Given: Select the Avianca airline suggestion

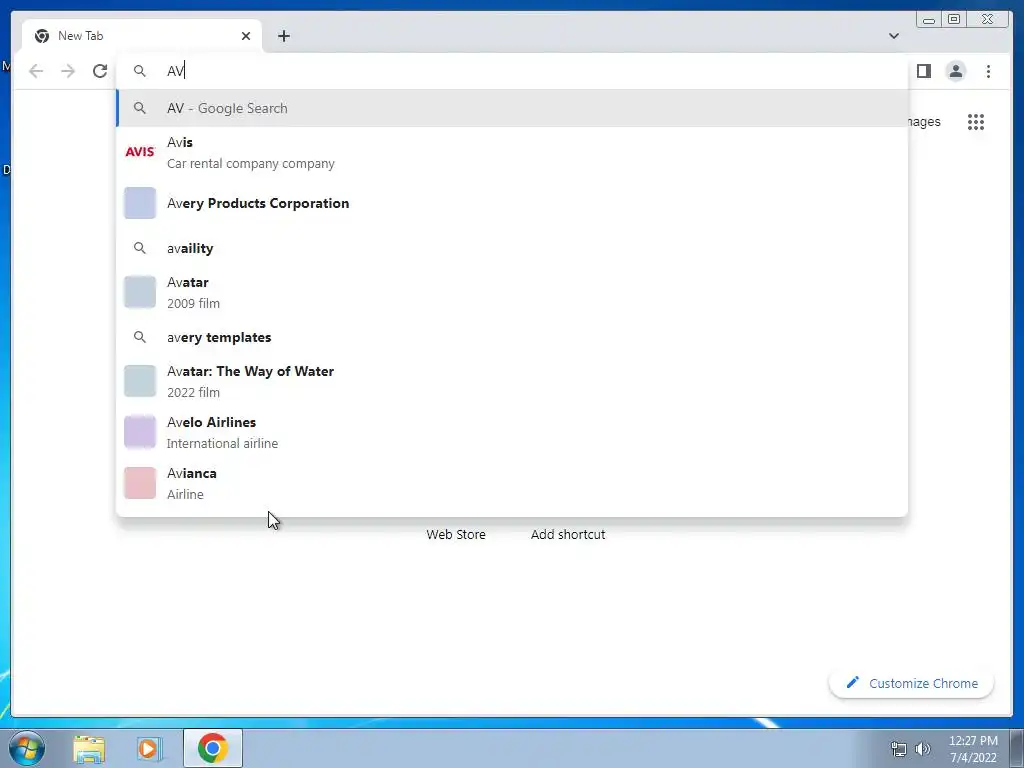Looking at the screenshot, I should pos(512,483).
